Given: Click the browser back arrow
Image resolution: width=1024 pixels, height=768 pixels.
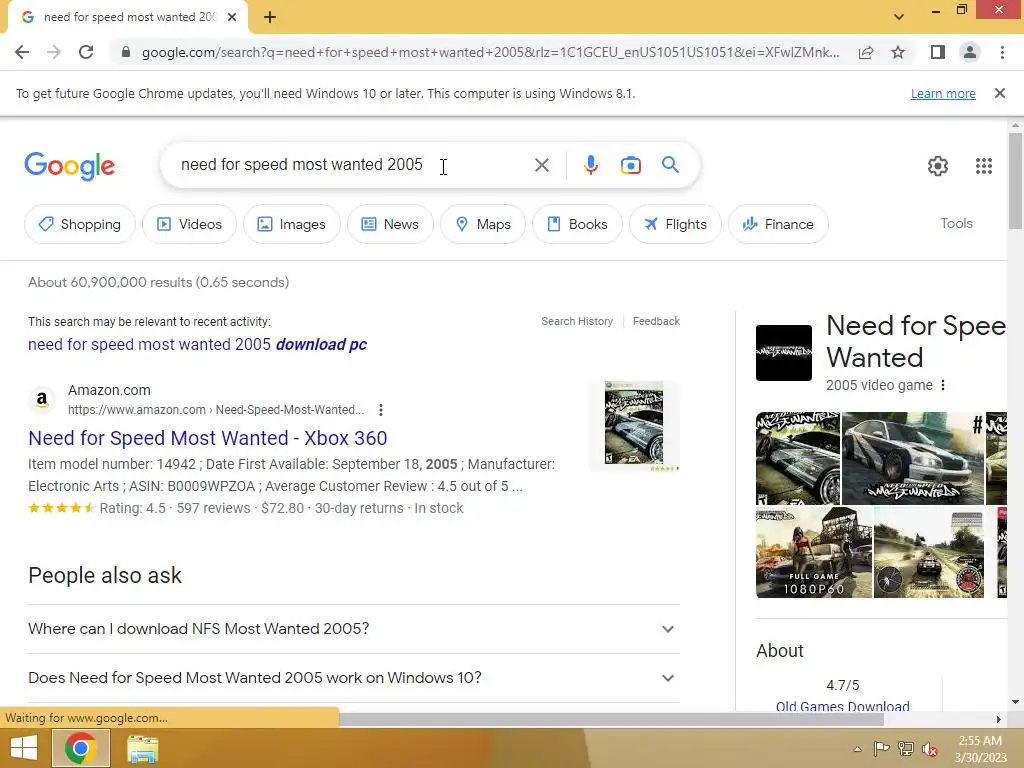Looking at the screenshot, I should [x=22, y=52].
